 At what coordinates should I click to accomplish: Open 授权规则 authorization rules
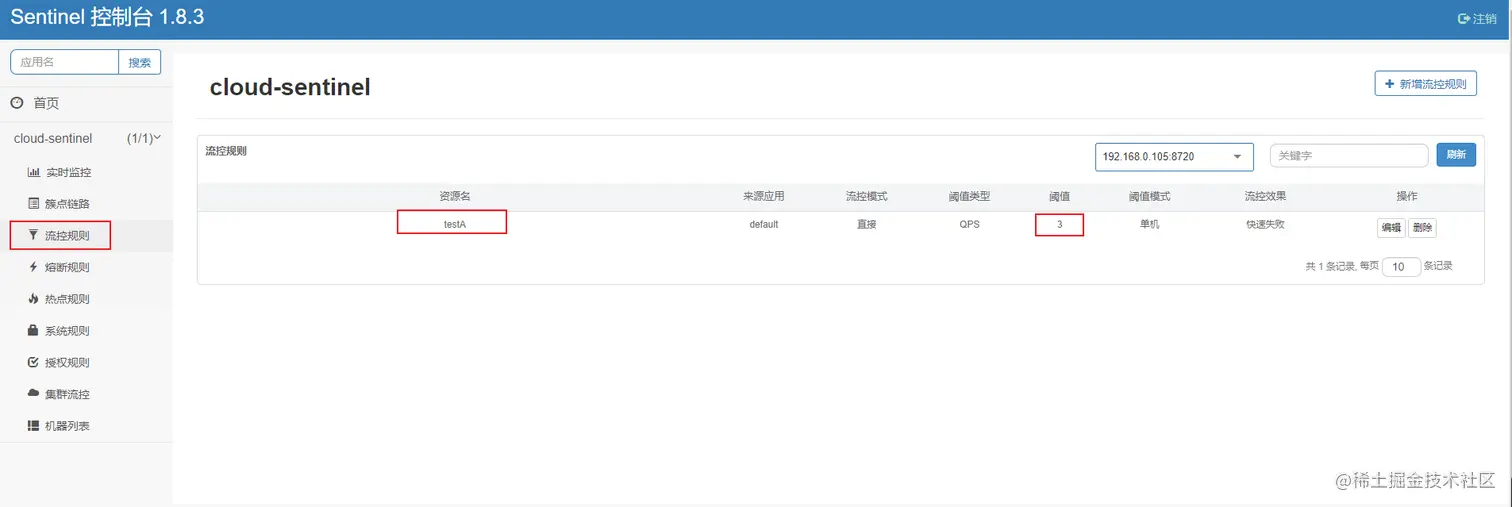pos(68,363)
